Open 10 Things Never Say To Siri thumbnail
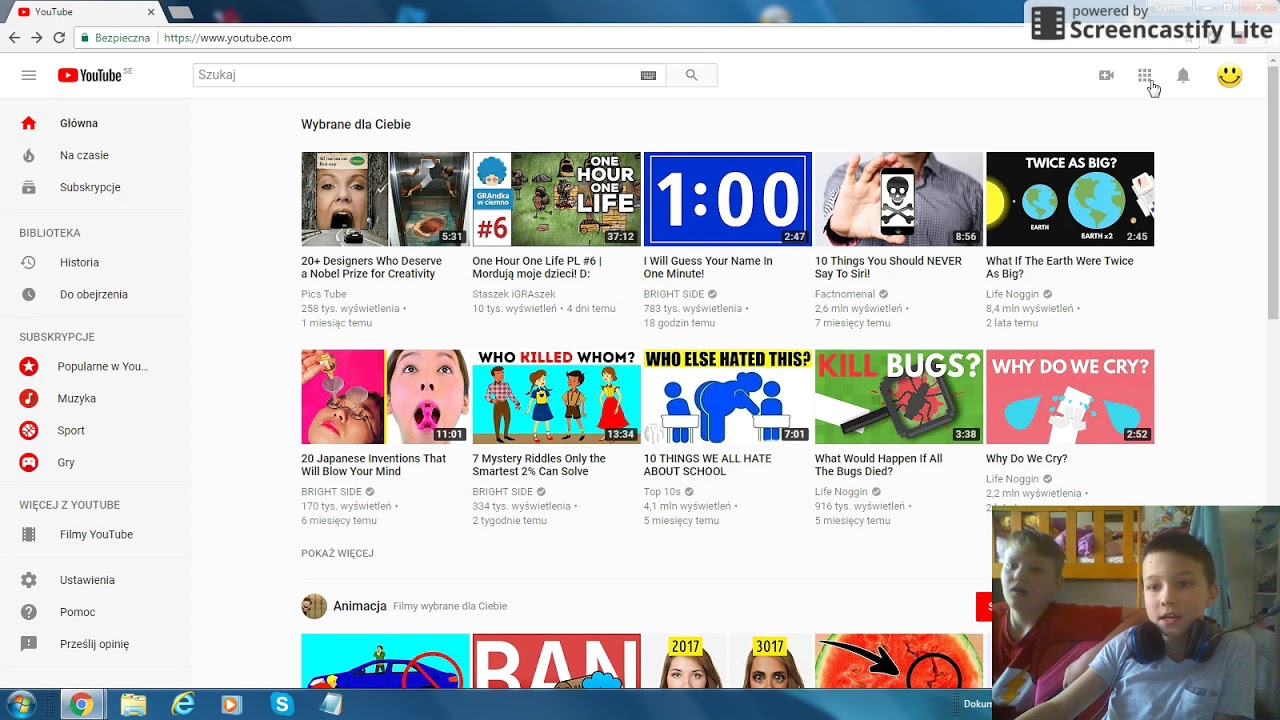 (899, 199)
